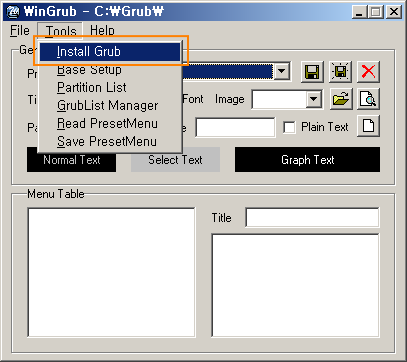Launch GrubList Manager menu item
407x362 pixels.
click(110, 106)
